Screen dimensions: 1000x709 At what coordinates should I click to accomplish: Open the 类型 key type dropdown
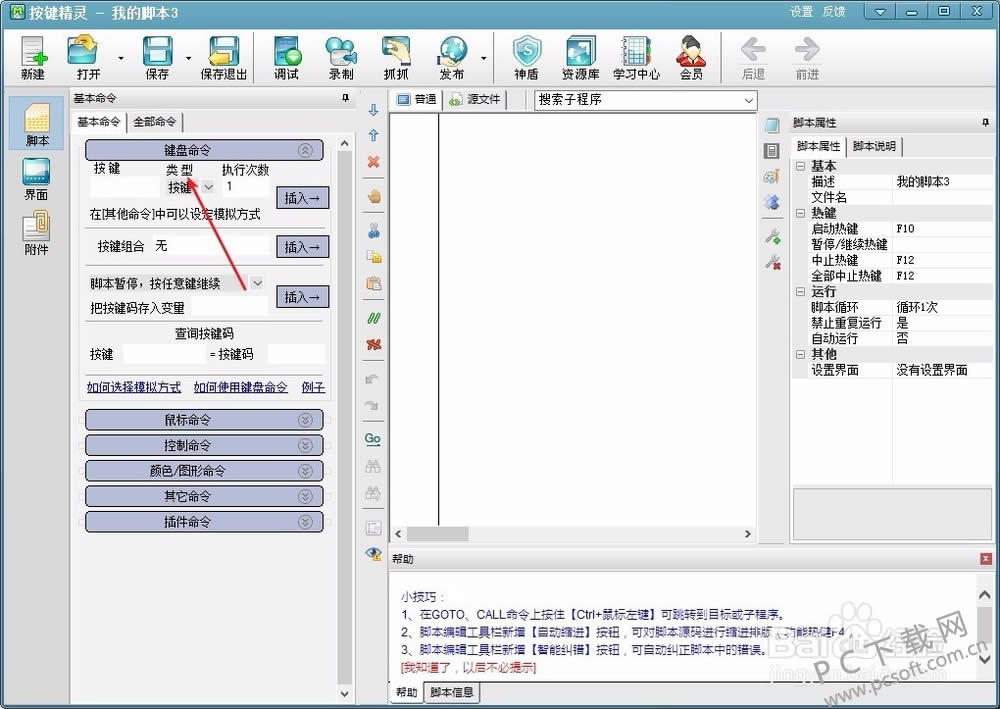[x=209, y=187]
